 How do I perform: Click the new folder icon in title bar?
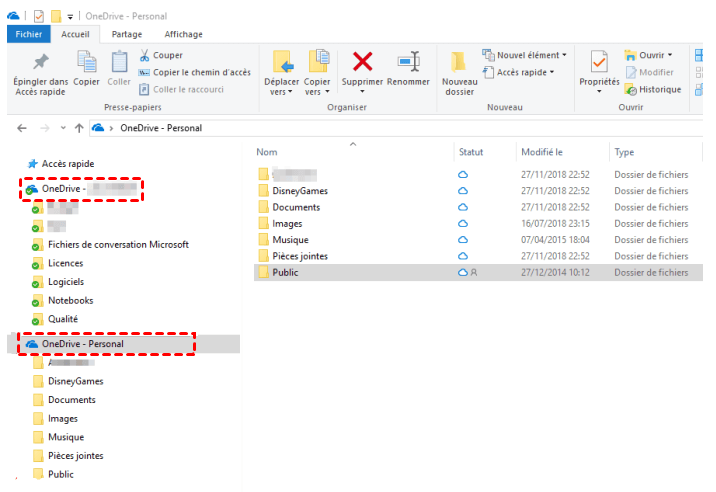tap(56, 16)
